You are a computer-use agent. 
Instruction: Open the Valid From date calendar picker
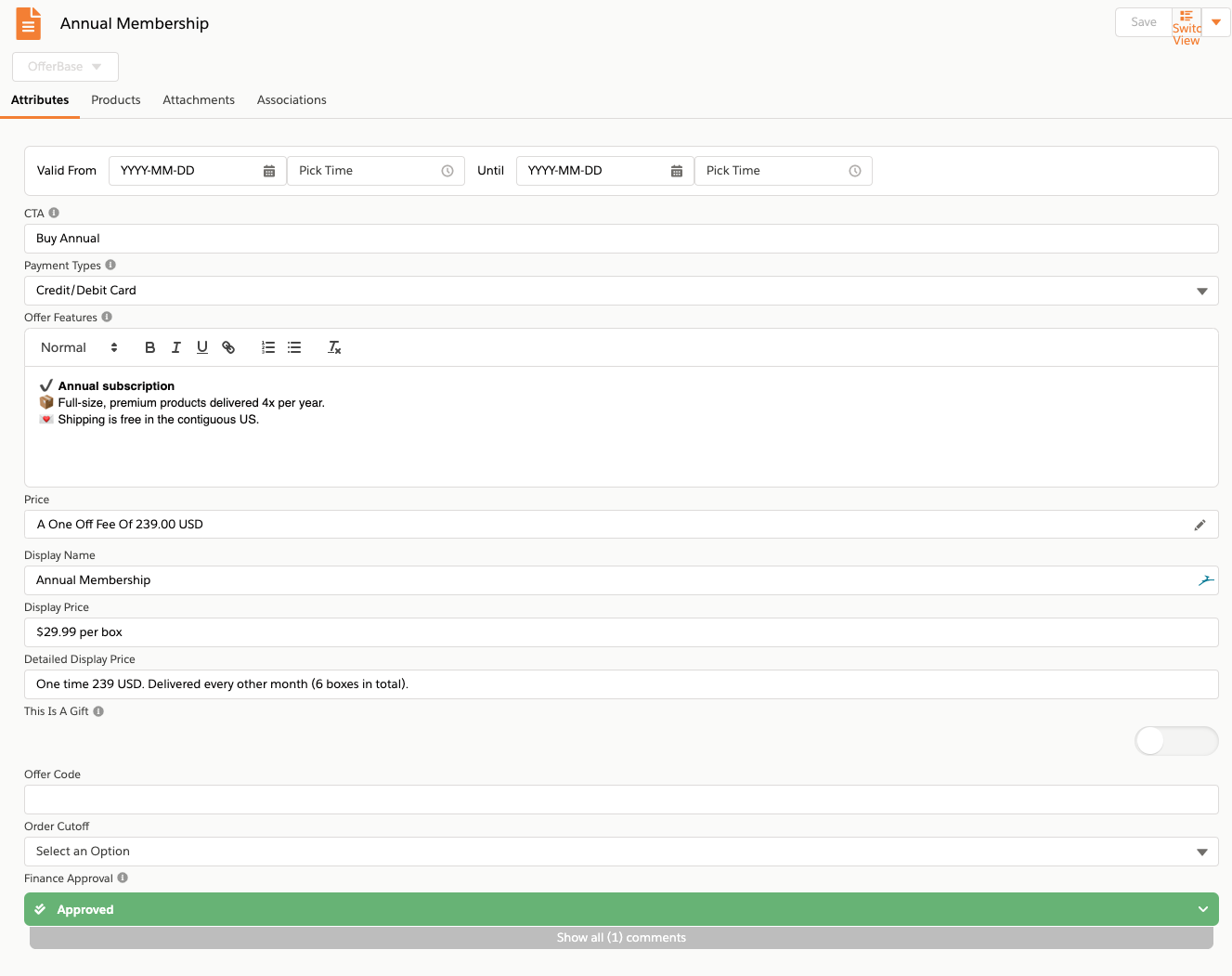[x=269, y=171]
